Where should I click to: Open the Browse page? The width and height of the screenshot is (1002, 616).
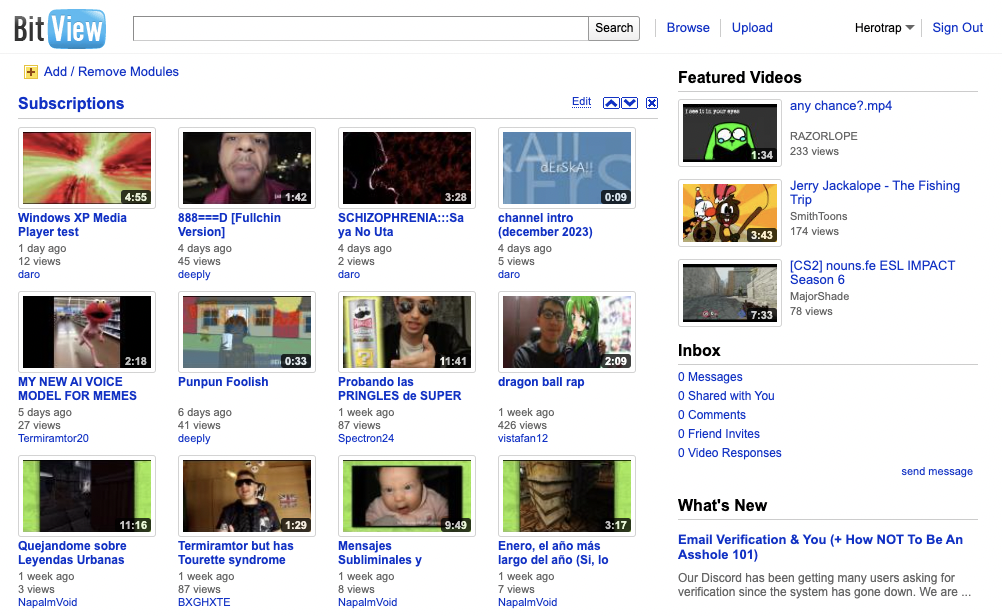(688, 28)
